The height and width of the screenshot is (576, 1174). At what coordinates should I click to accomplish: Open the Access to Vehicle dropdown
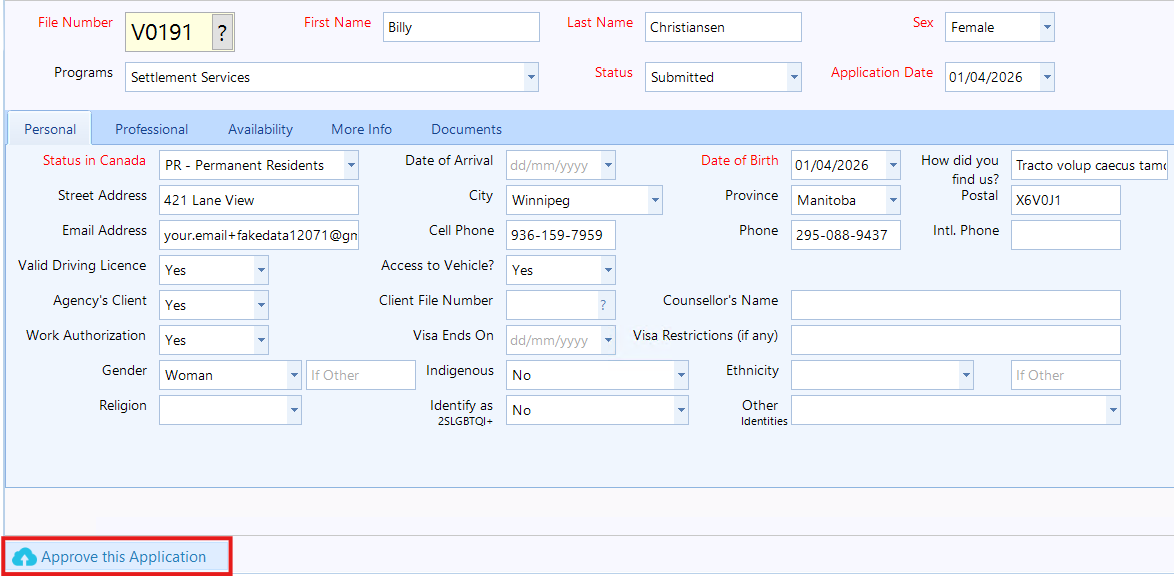click(608, 270)
